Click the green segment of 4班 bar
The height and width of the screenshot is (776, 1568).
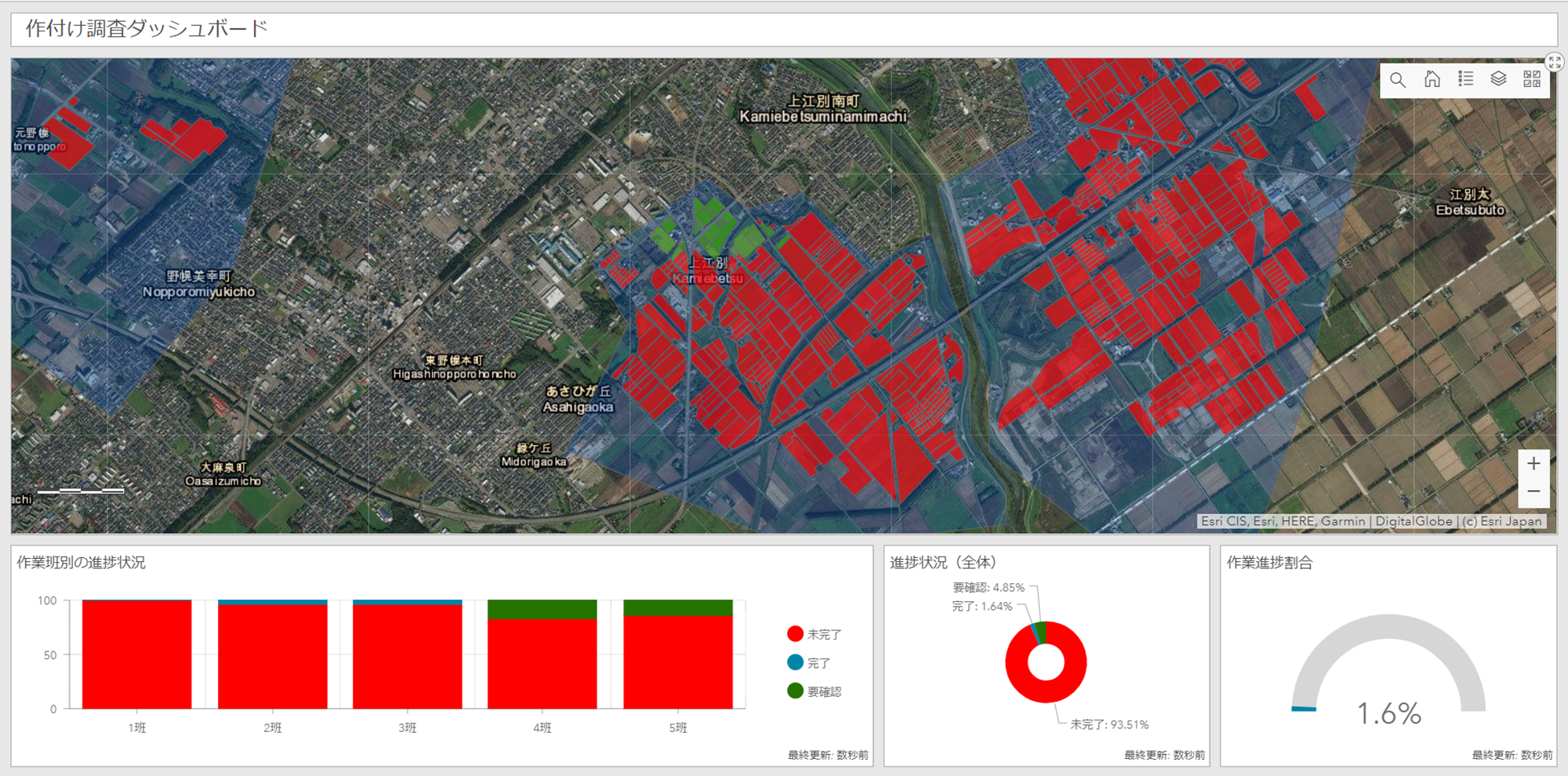(x=542, y=609)
